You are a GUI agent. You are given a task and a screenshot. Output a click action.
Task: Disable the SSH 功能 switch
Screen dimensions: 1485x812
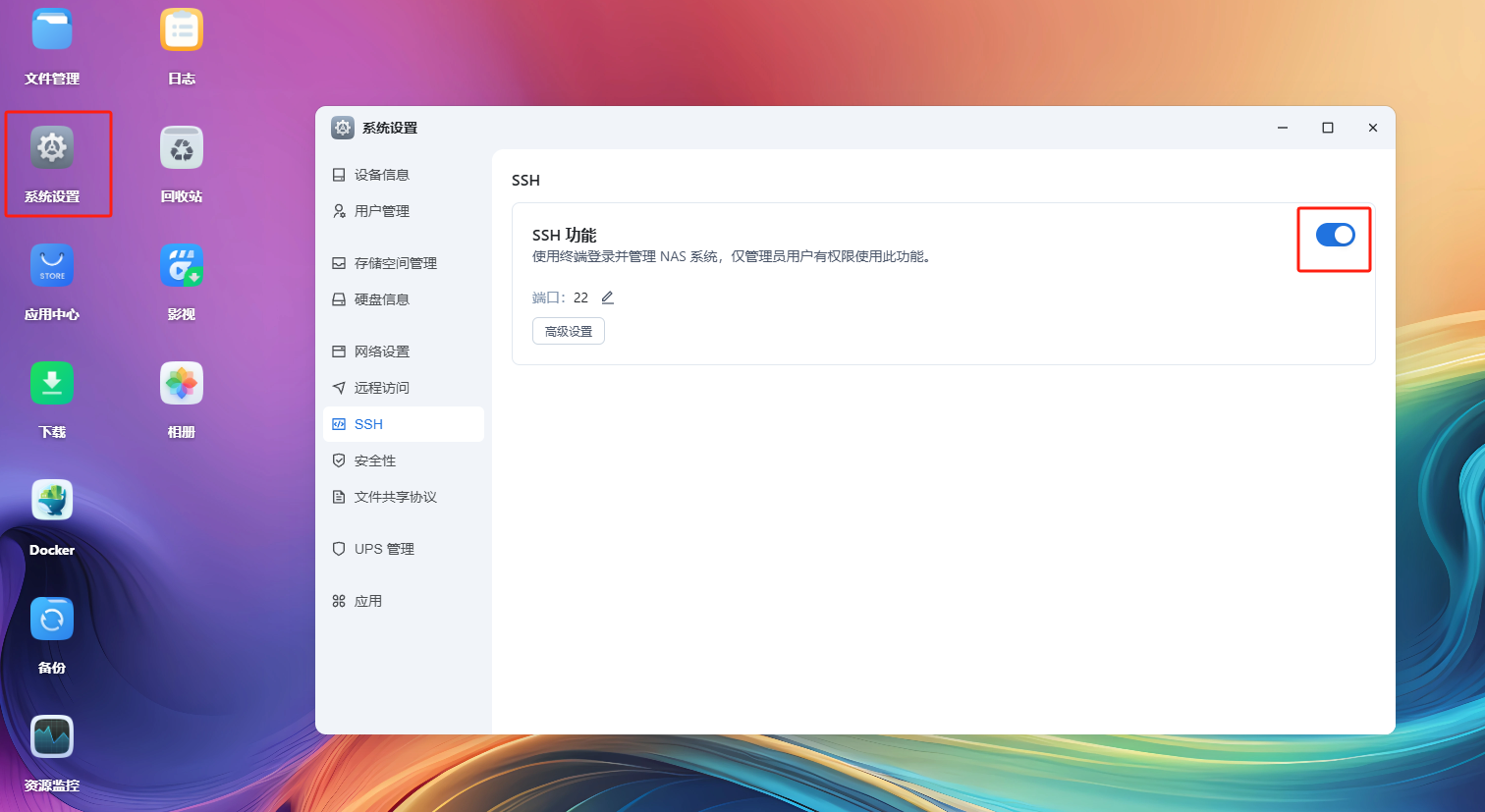(x=1334, y=235)
